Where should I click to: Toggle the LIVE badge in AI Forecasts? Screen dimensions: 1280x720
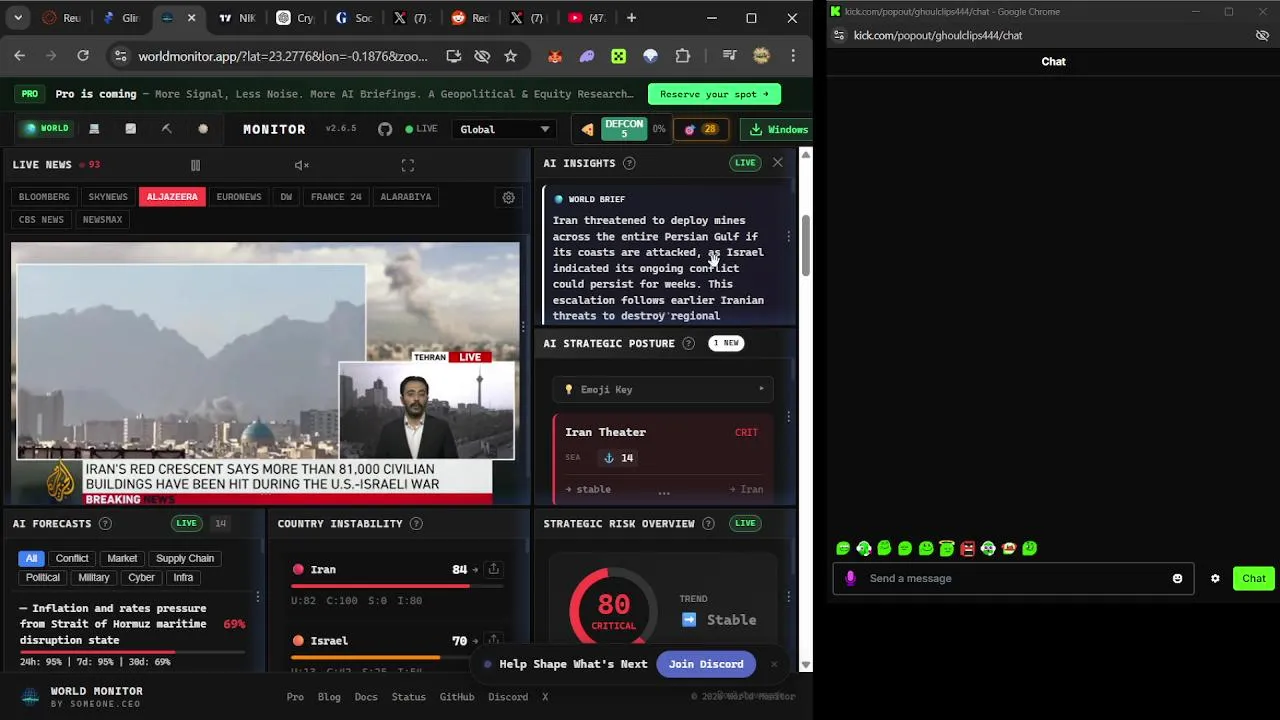[186, 523]
